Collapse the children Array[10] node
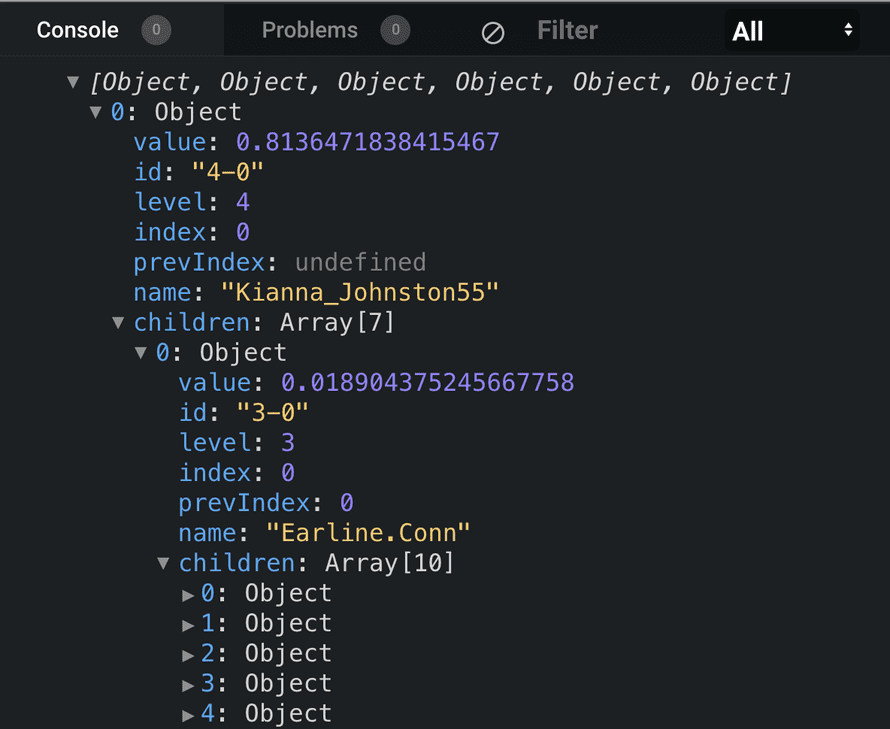The width and height of the screenshot is (890, 729). point(163,563)
